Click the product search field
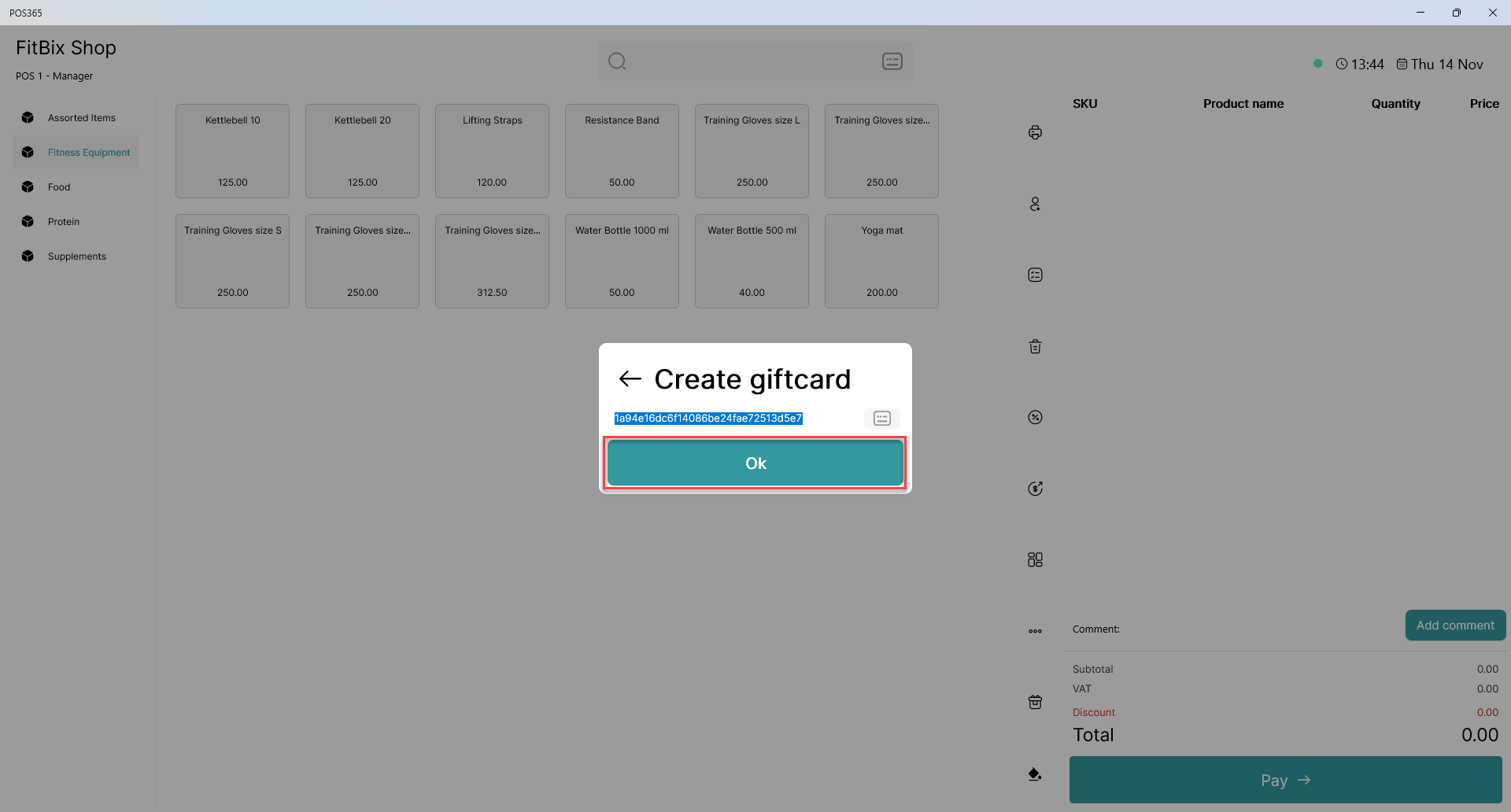 [754, 61]
